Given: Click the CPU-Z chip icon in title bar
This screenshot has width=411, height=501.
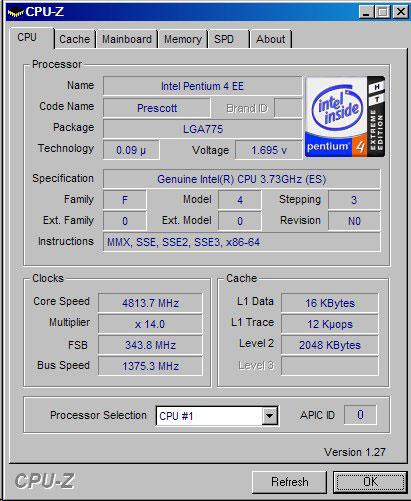Looking at the screenshot, I should point(15,12).
